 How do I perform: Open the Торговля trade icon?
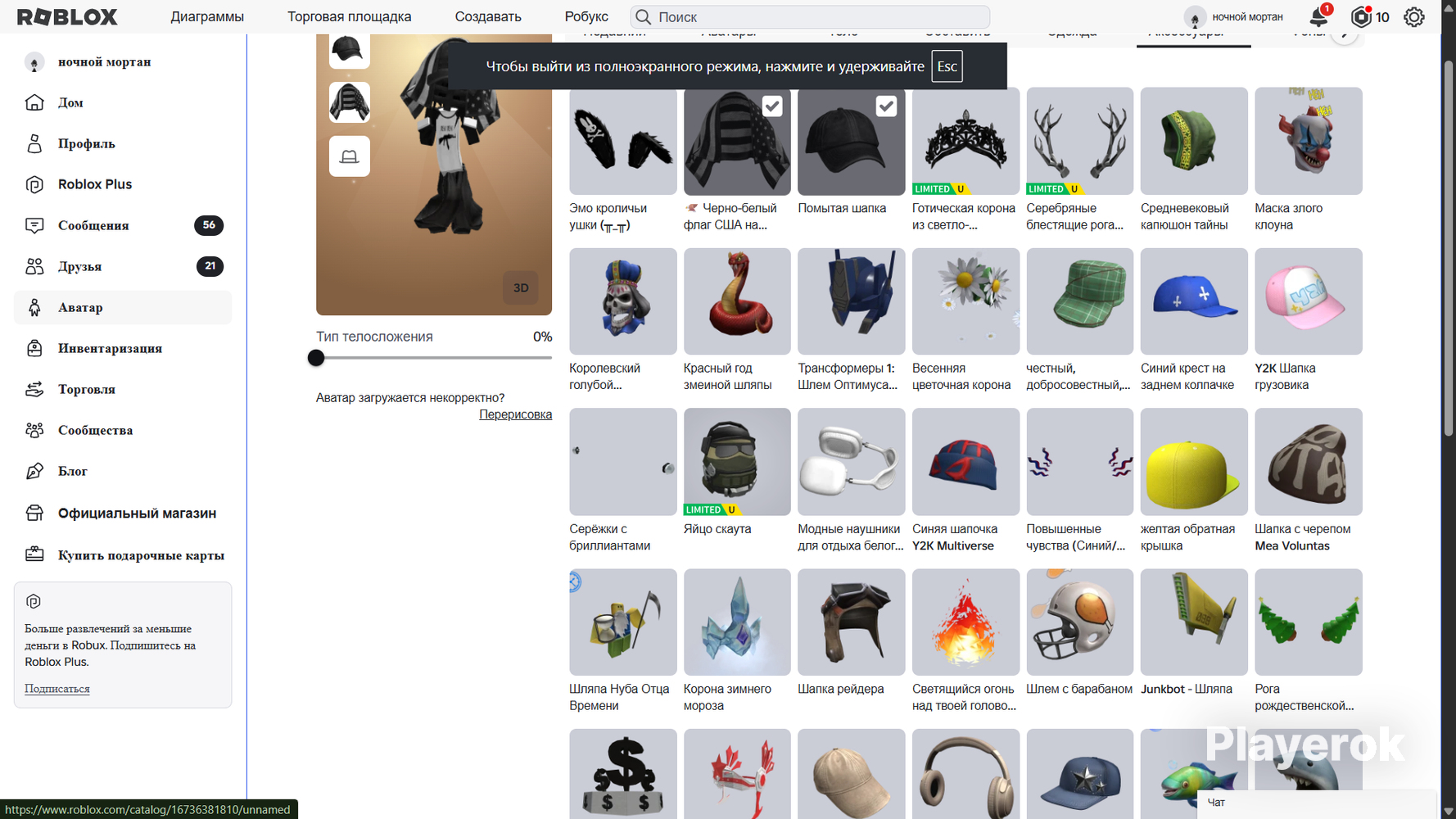coord(34,389)
